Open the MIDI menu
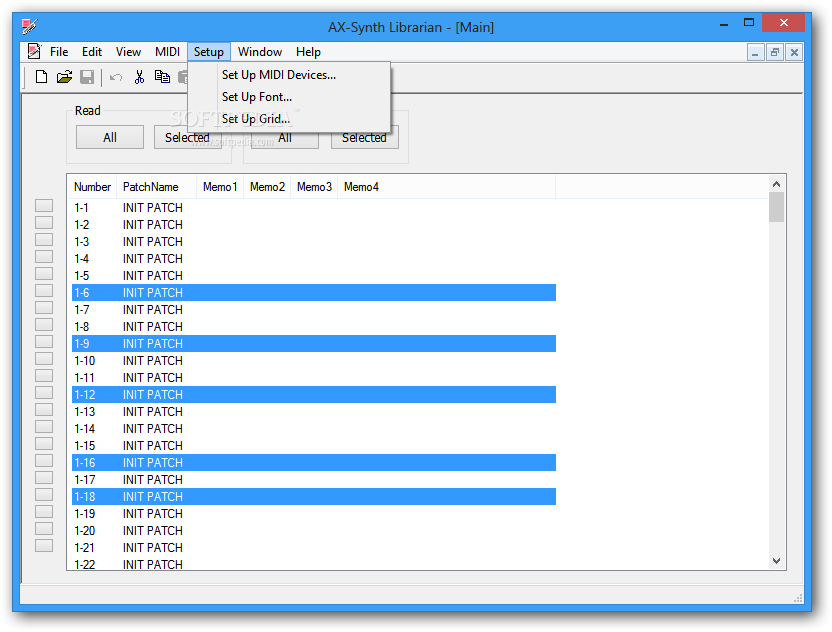Image resolution: width=832 pixels, height=632 pixels. point(167,52)
